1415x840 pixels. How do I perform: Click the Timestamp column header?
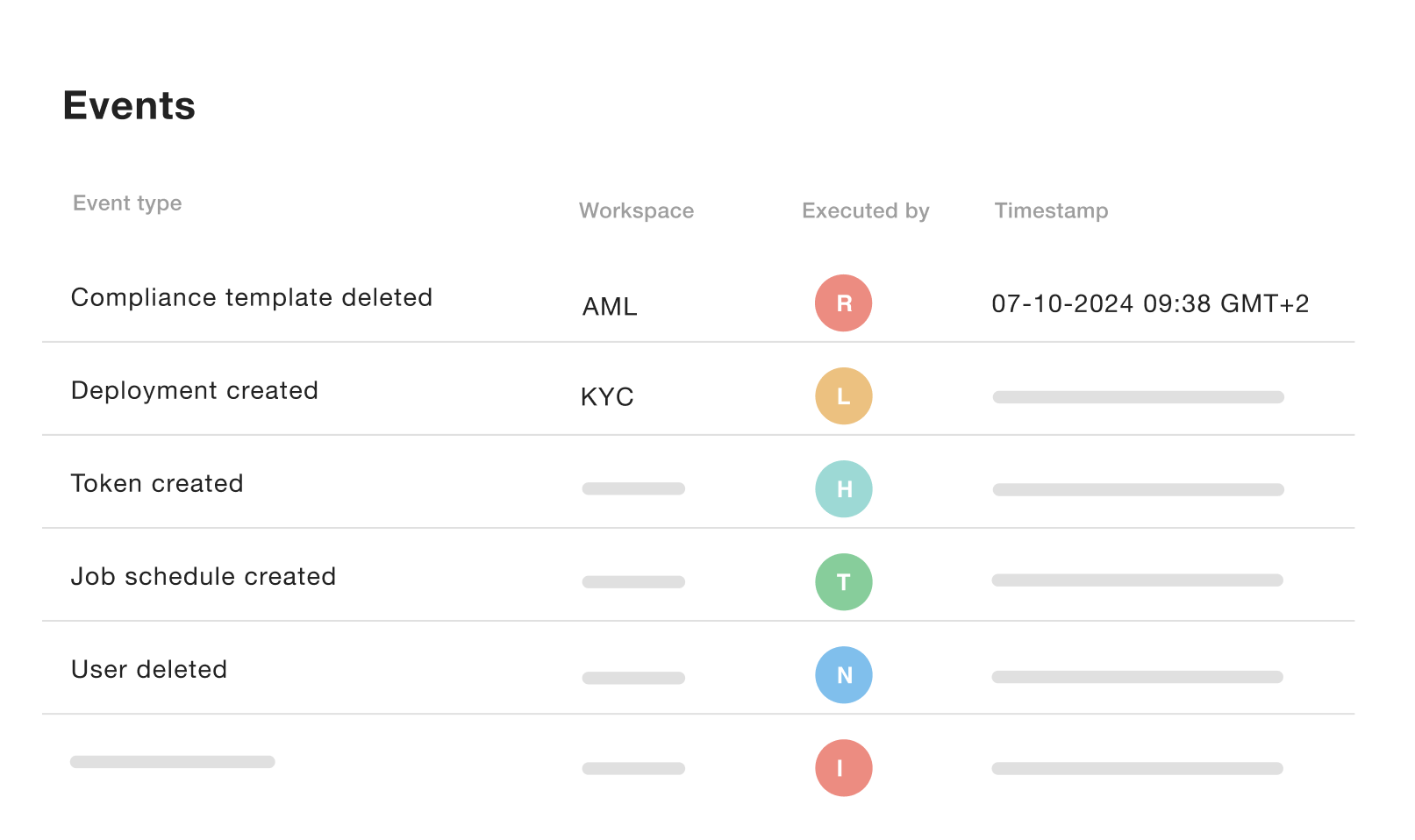pos(1051,210)
